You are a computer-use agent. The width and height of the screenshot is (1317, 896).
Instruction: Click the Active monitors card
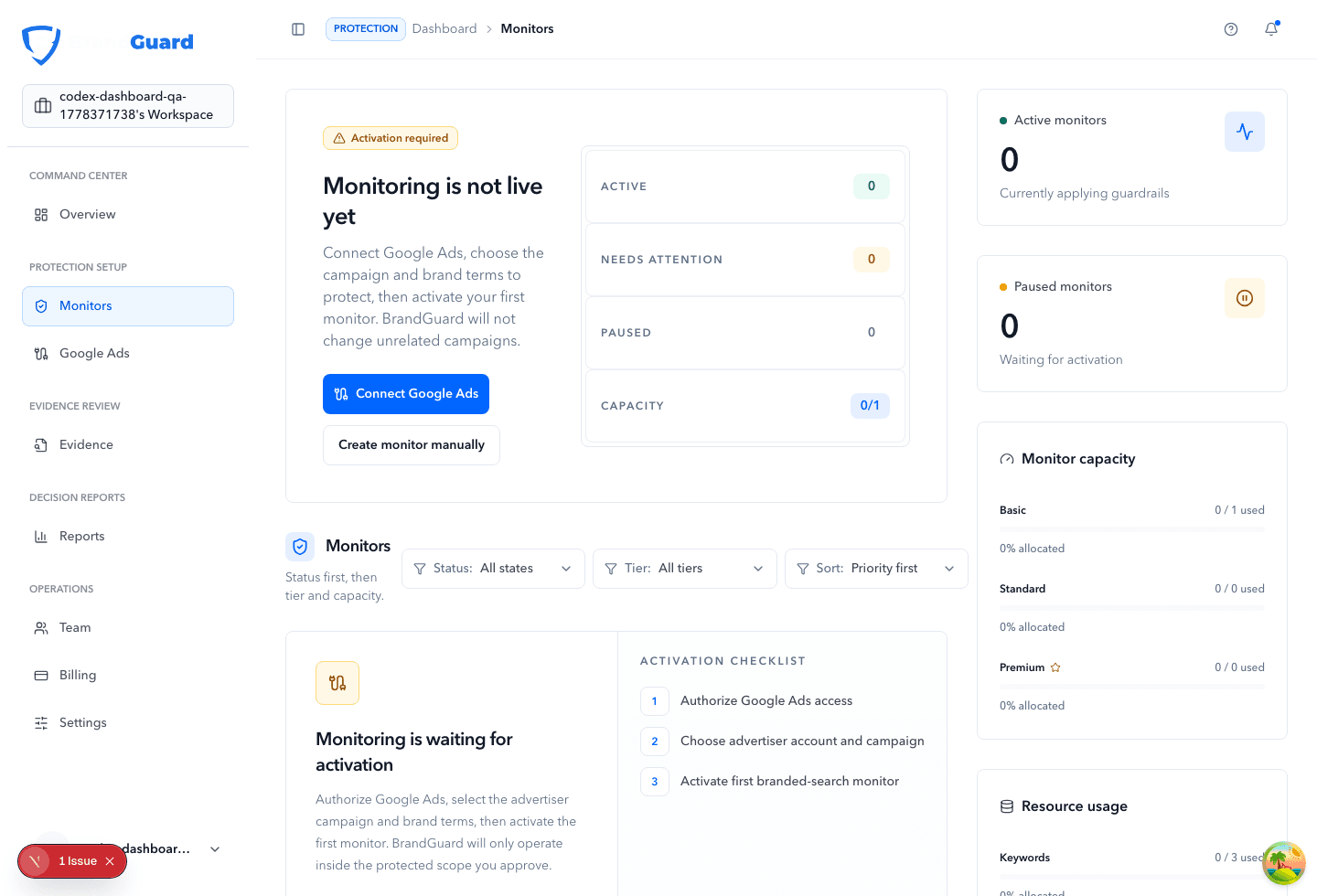coord(1132,157)
